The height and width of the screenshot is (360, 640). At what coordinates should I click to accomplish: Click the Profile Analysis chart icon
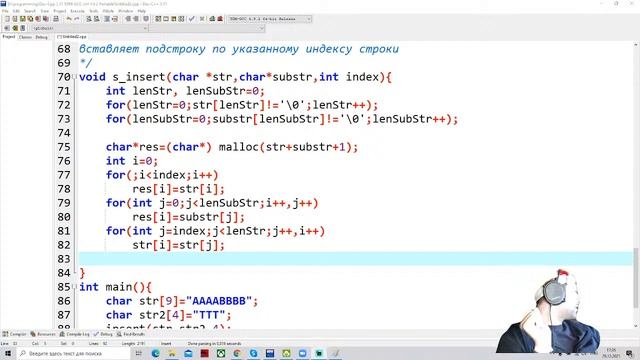click(212, 19)
